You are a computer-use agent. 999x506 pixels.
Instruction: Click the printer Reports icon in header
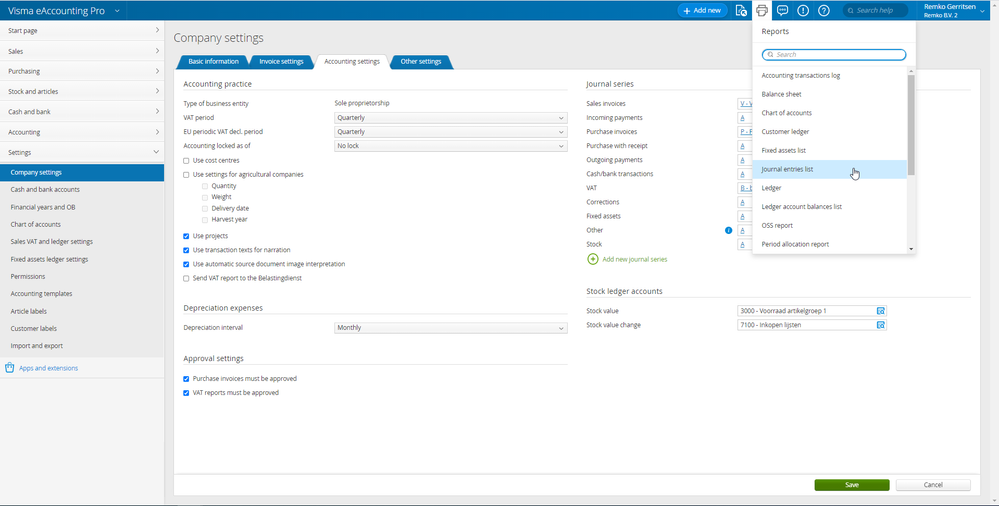762,11
